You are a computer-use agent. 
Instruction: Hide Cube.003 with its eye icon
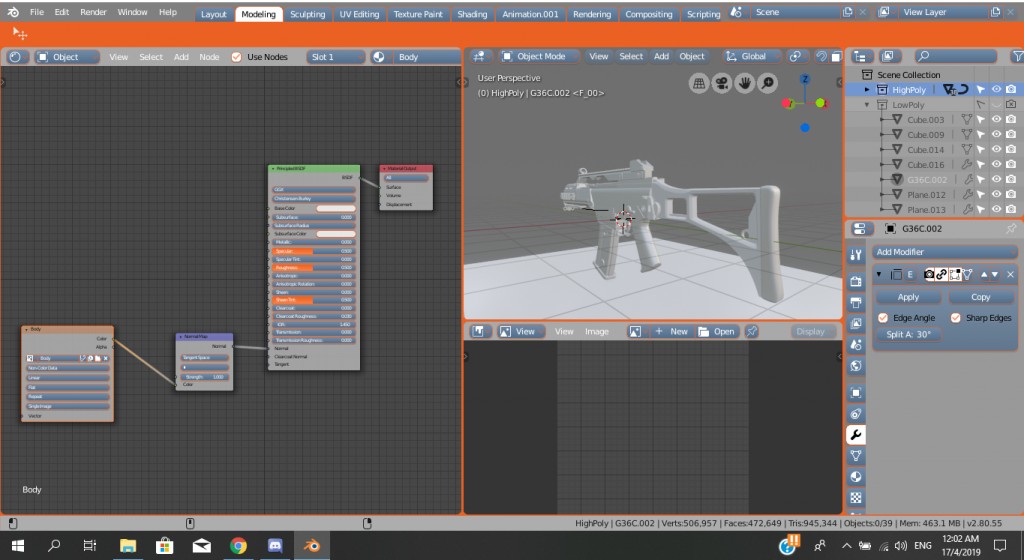996,120
